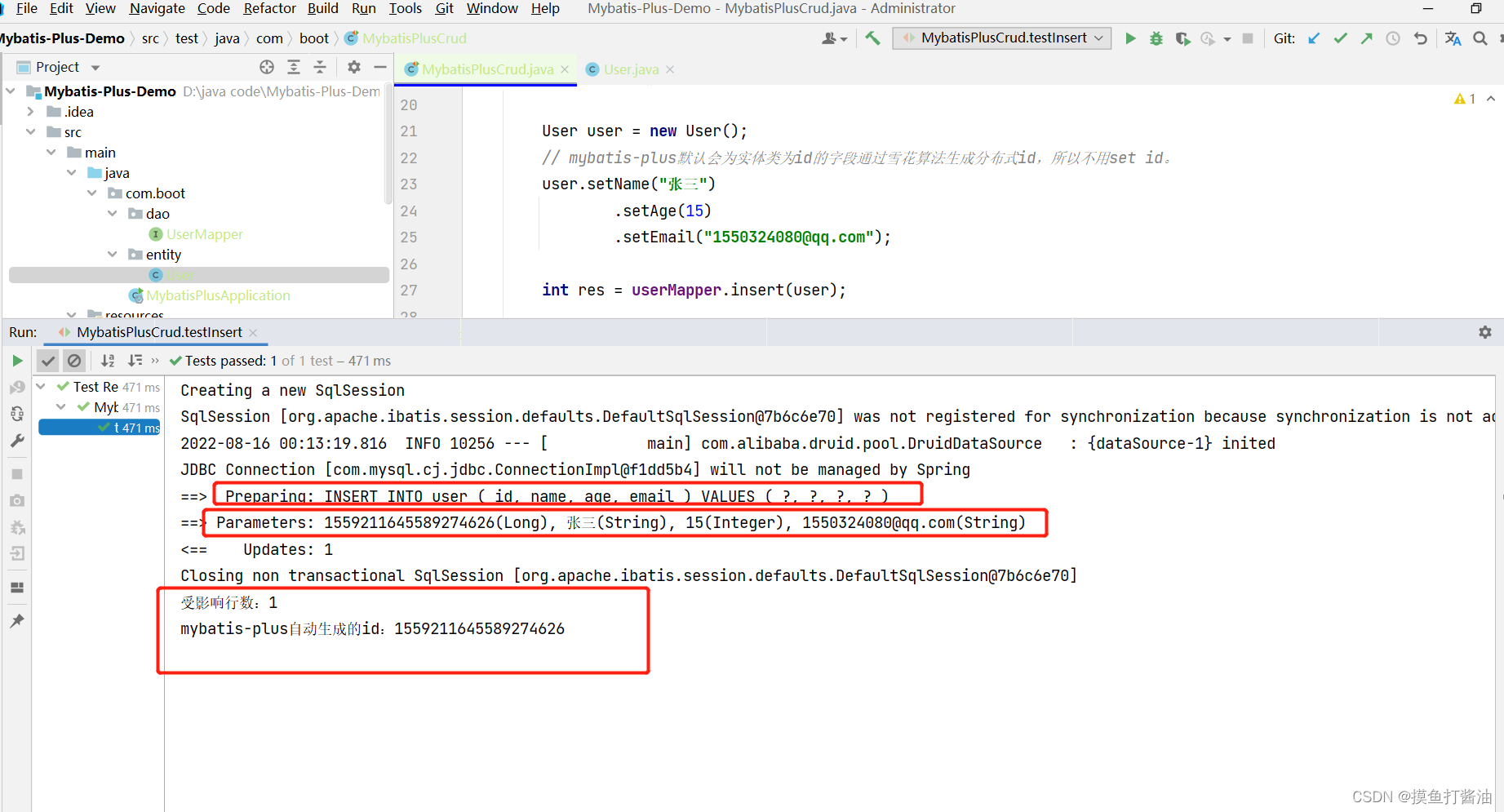Open the Help menu

[545, 8]
